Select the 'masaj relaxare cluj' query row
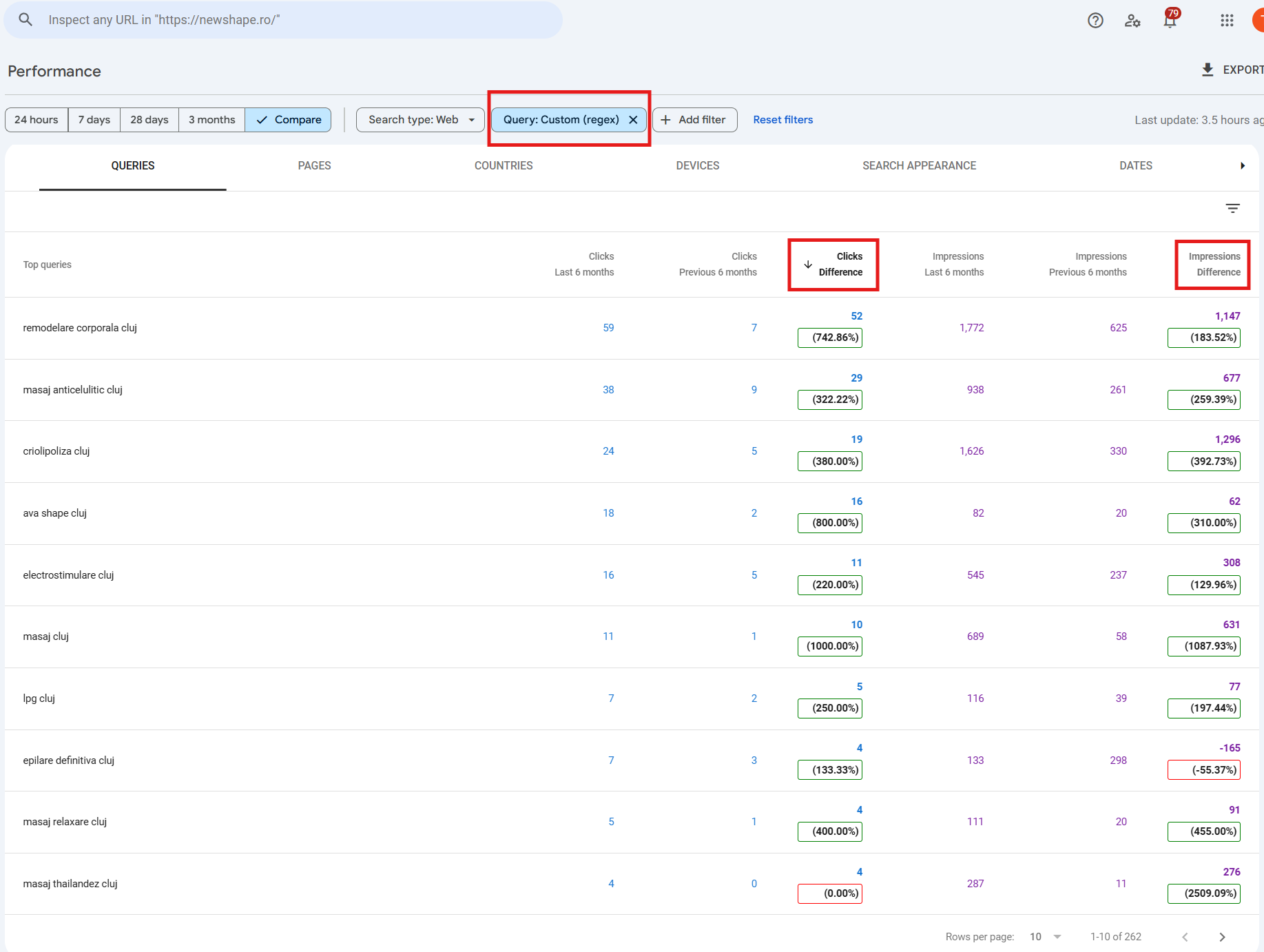The width and height of the screenshot is (1264, 952). coord(632,822)
